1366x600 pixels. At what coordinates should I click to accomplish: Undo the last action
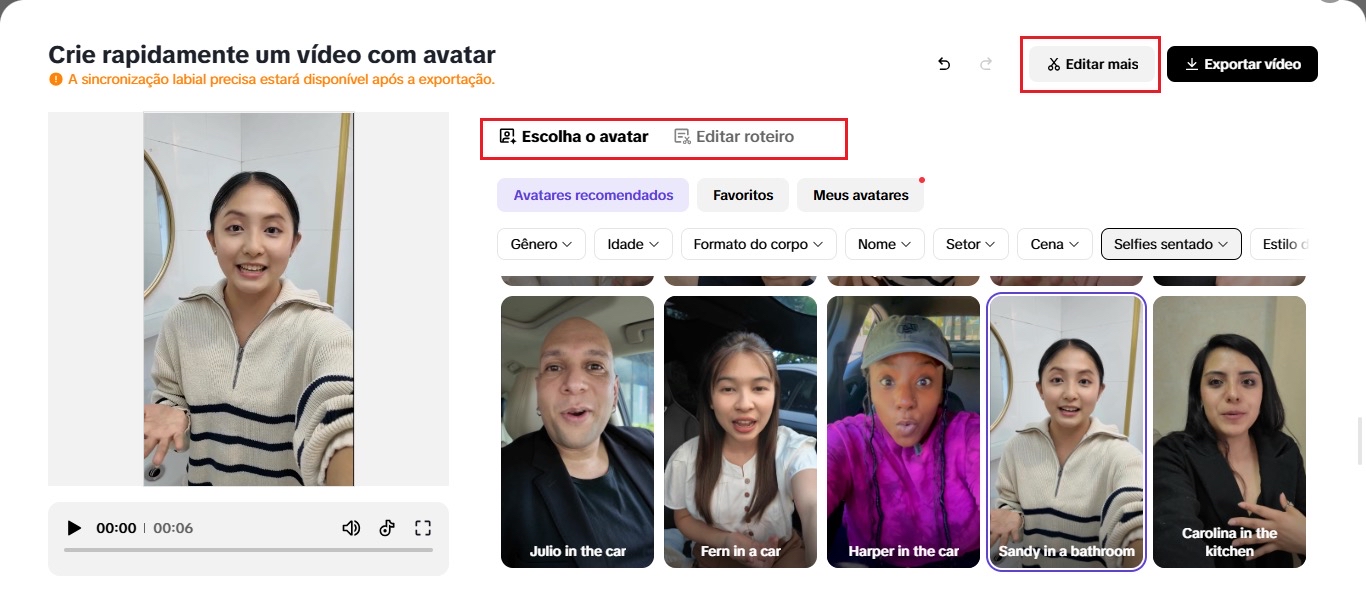[x=944, y=64]
